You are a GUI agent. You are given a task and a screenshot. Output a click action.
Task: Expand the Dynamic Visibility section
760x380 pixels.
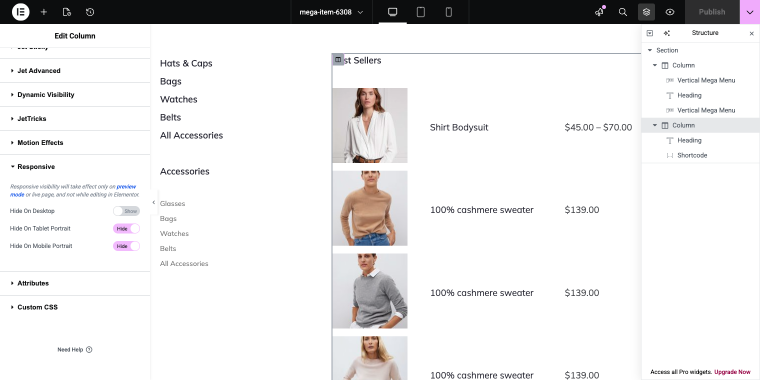tap(75, 95)
